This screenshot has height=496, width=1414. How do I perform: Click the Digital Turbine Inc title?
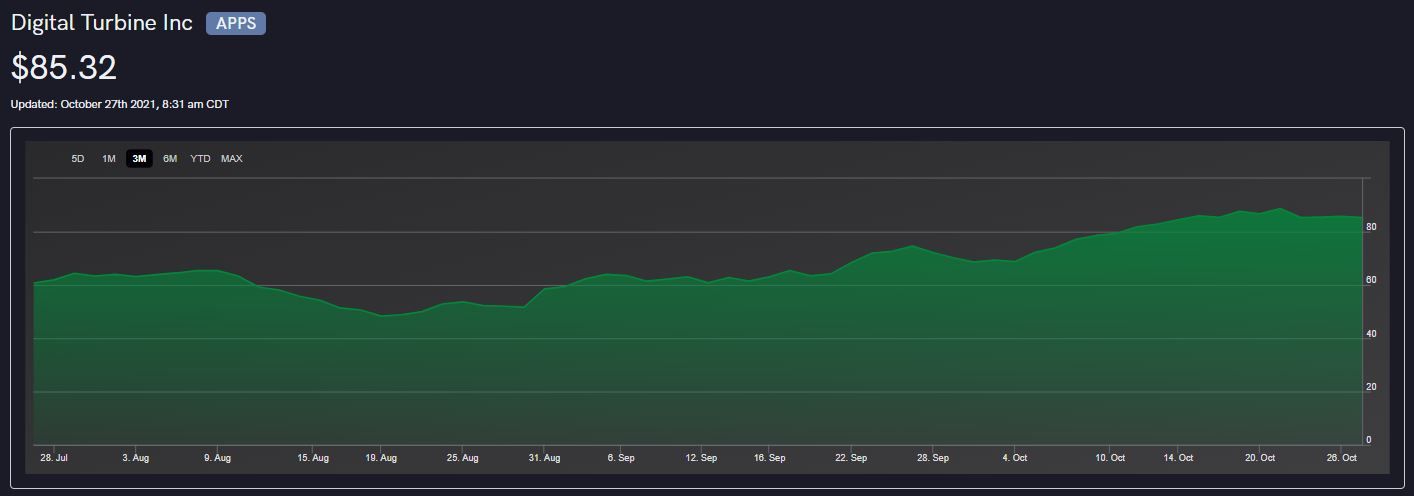(x=102, y=24)
